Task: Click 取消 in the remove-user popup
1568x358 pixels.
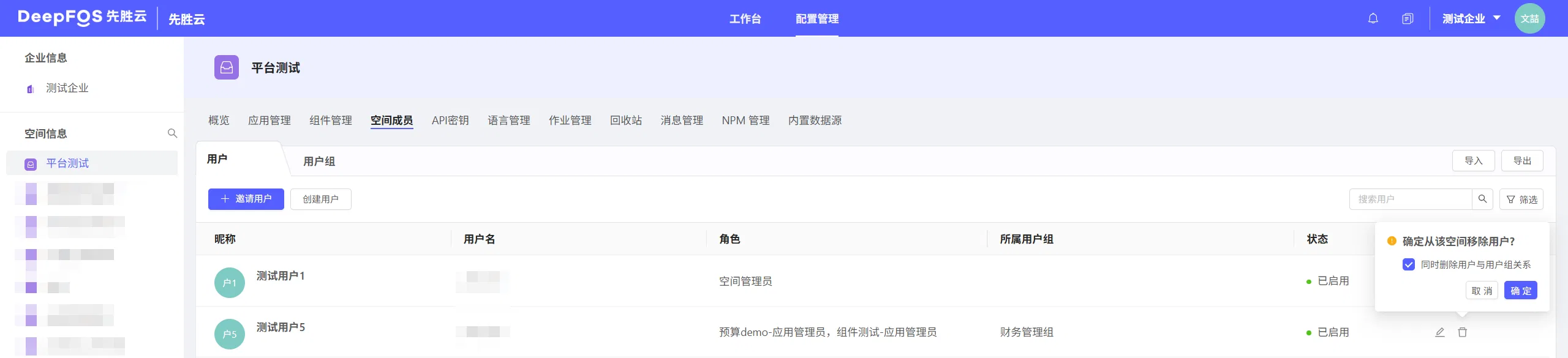Action: coord(1482,291)
